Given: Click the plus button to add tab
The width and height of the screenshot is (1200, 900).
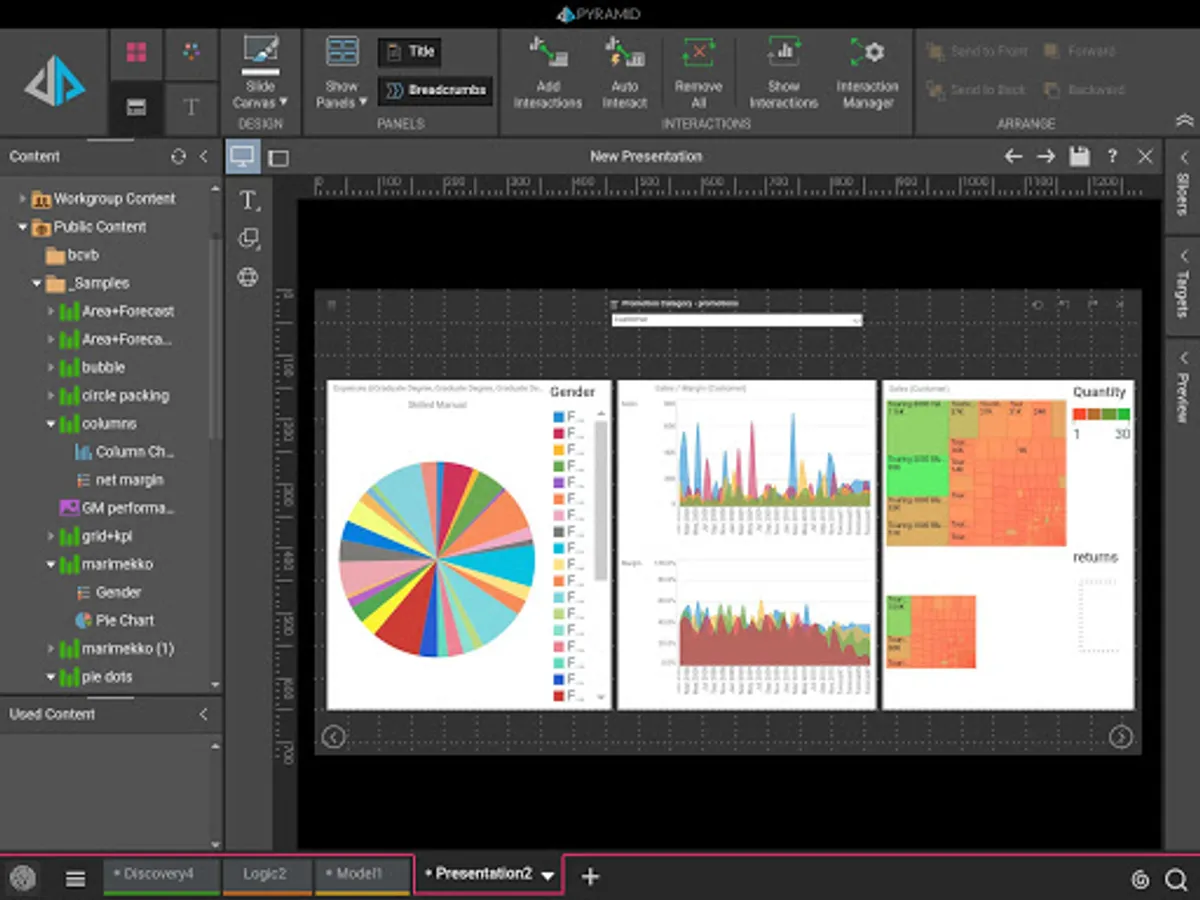Looking at the screenshot, I should click(x=590, y=877).
